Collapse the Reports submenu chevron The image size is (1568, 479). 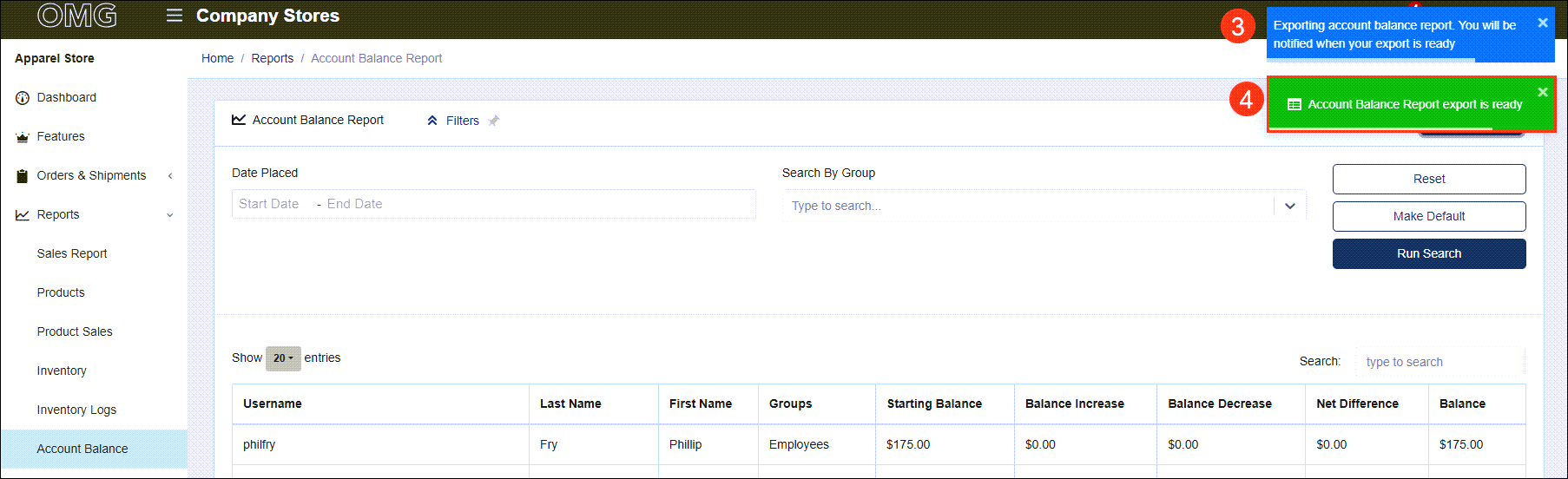click(170, 215)
